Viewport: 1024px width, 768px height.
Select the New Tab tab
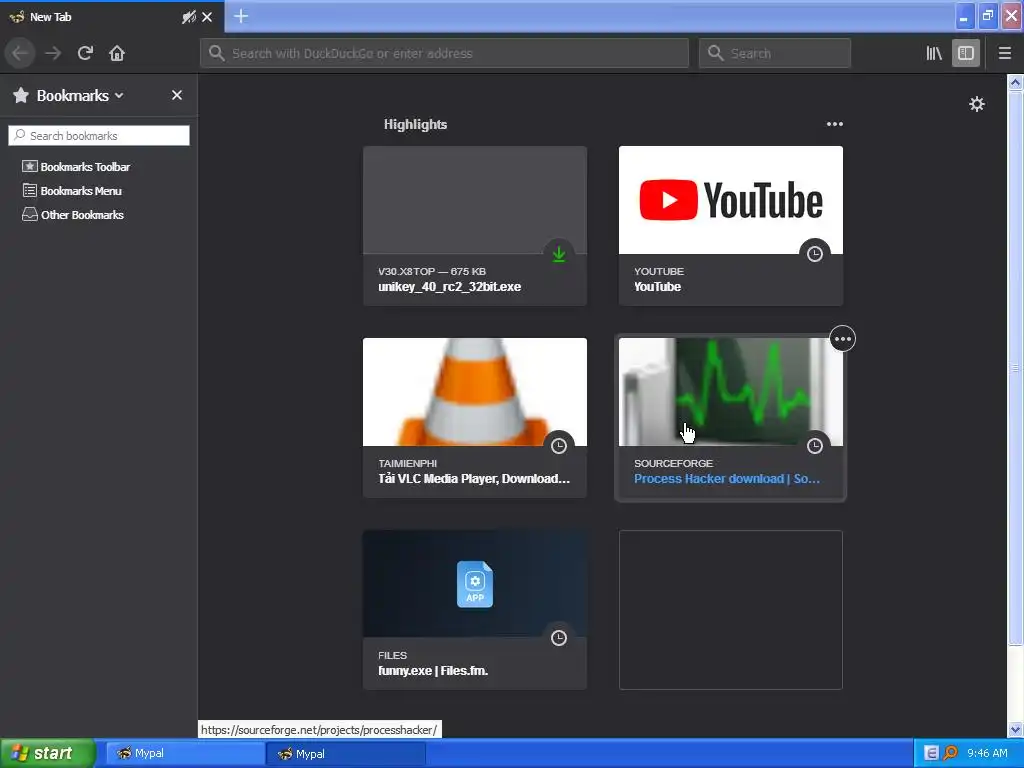[x=112, y=17]
